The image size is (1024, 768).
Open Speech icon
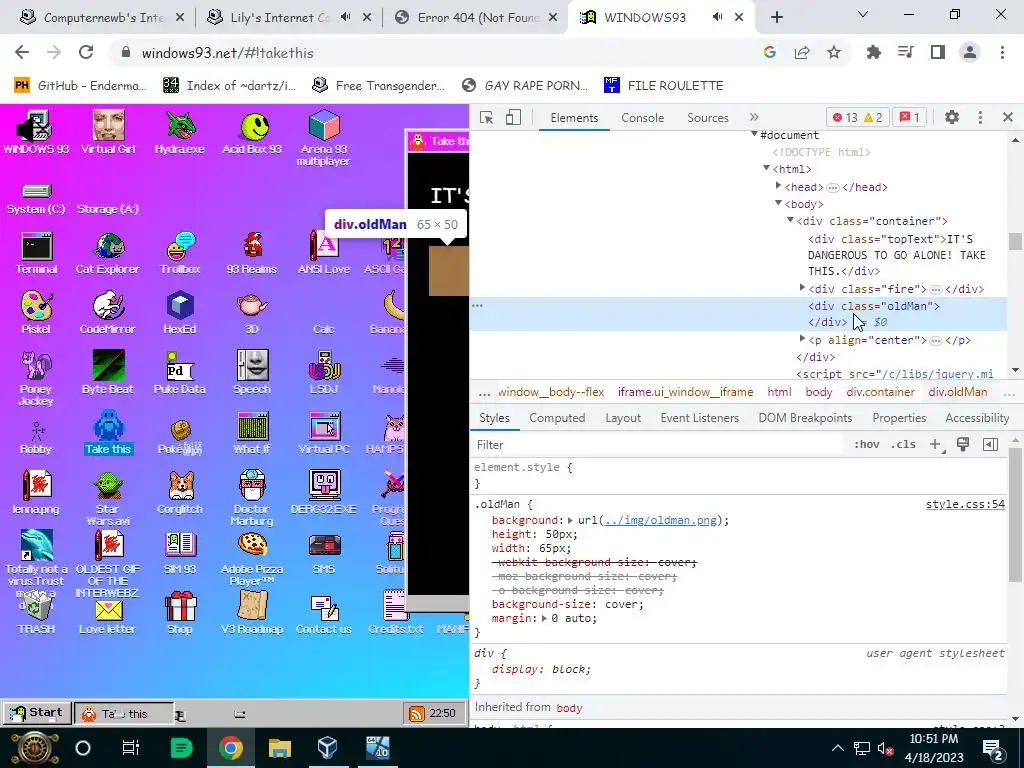[x=252, y=373]
